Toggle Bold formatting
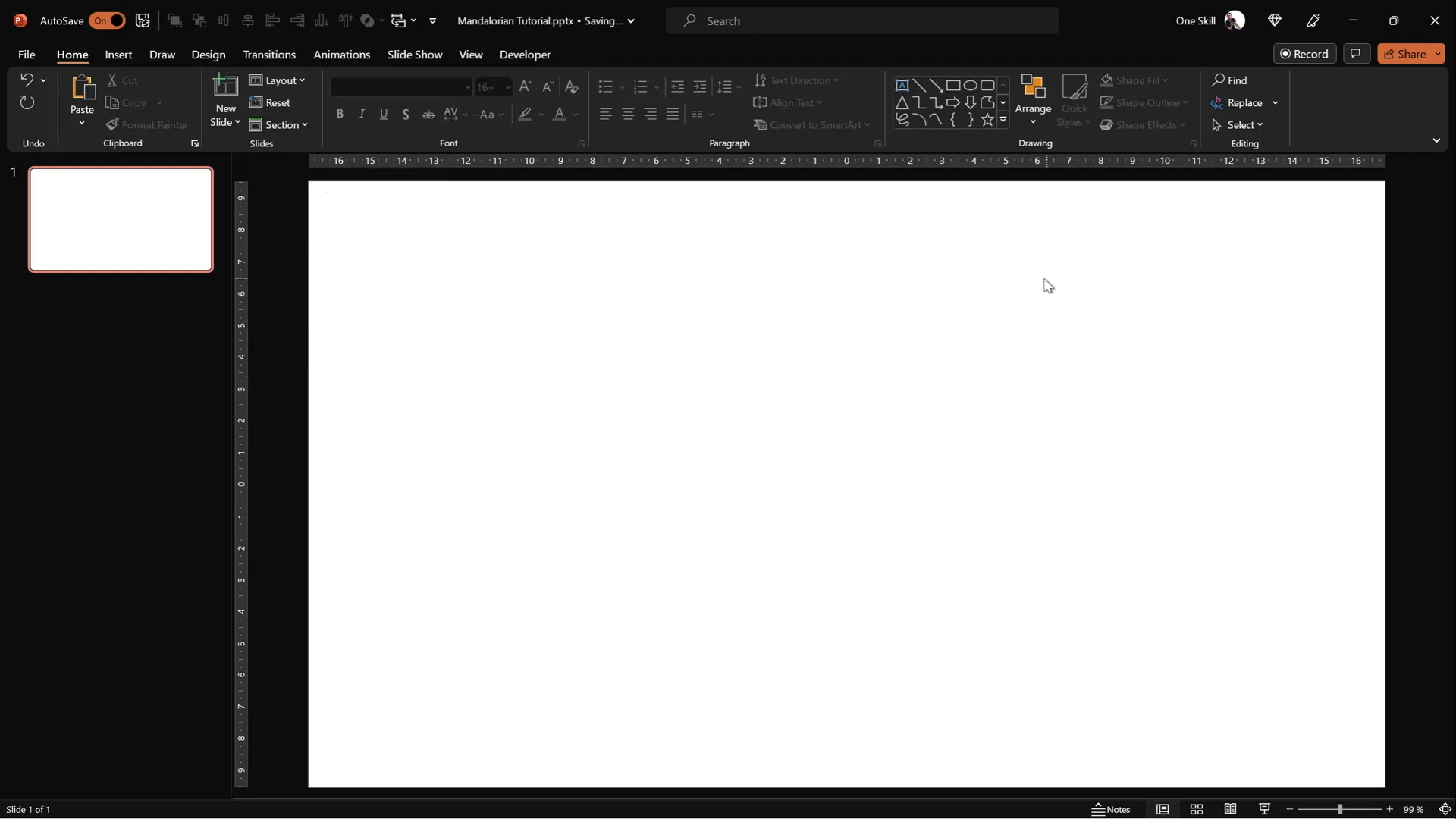 coord(340,114)
